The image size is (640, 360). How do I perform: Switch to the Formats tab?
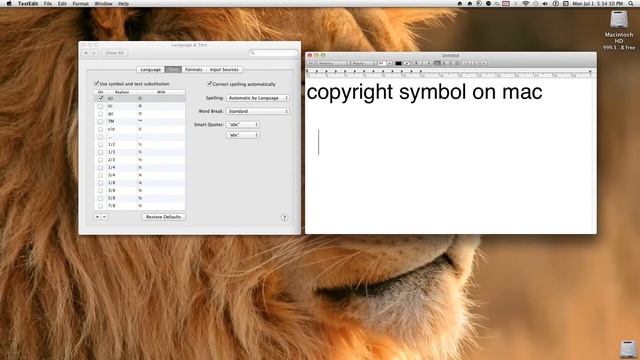pyautogui.click(x=194, y=69)
